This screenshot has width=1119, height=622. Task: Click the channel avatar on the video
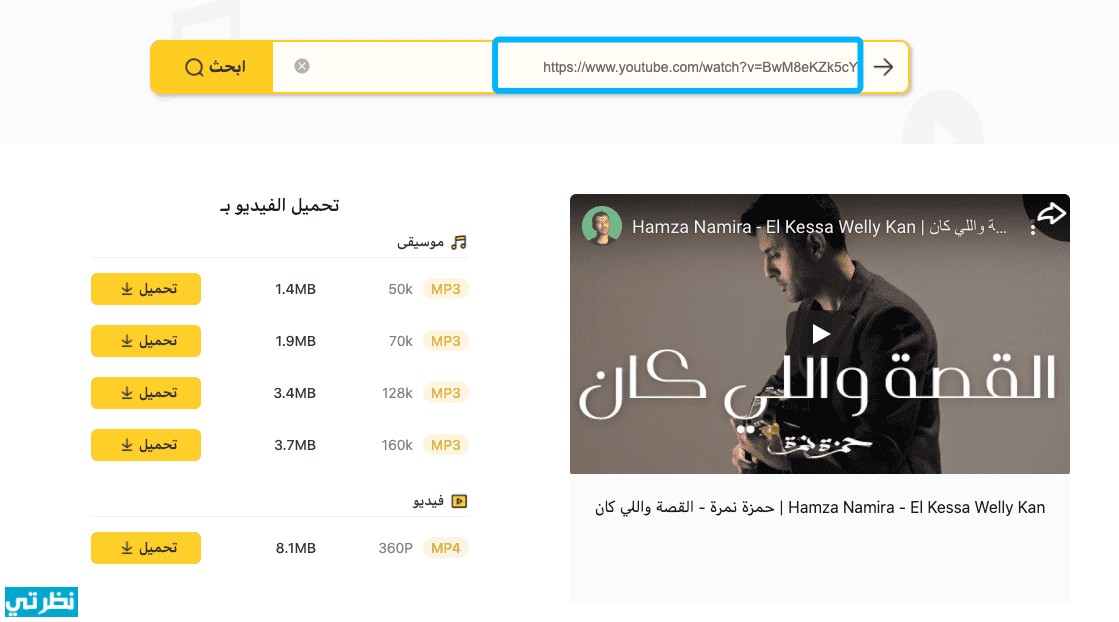[x=602, y=227]
